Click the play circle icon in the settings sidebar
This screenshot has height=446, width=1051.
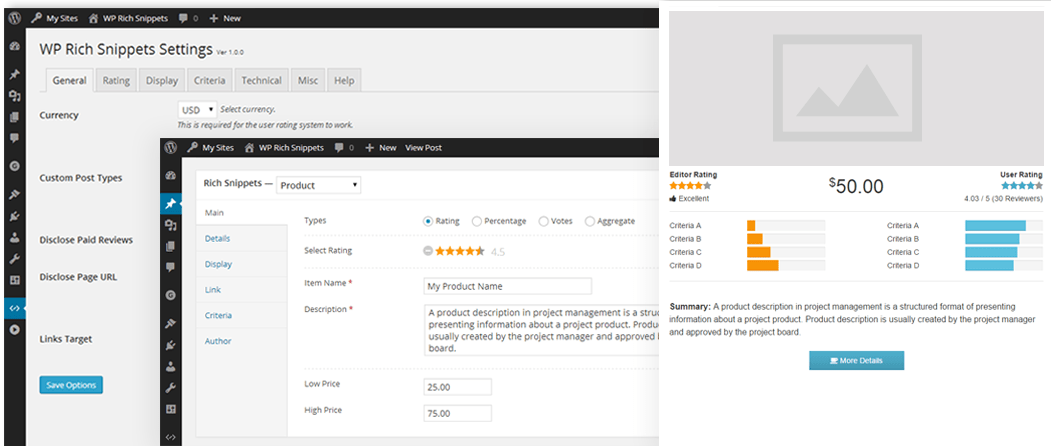(x=15, y=330)
